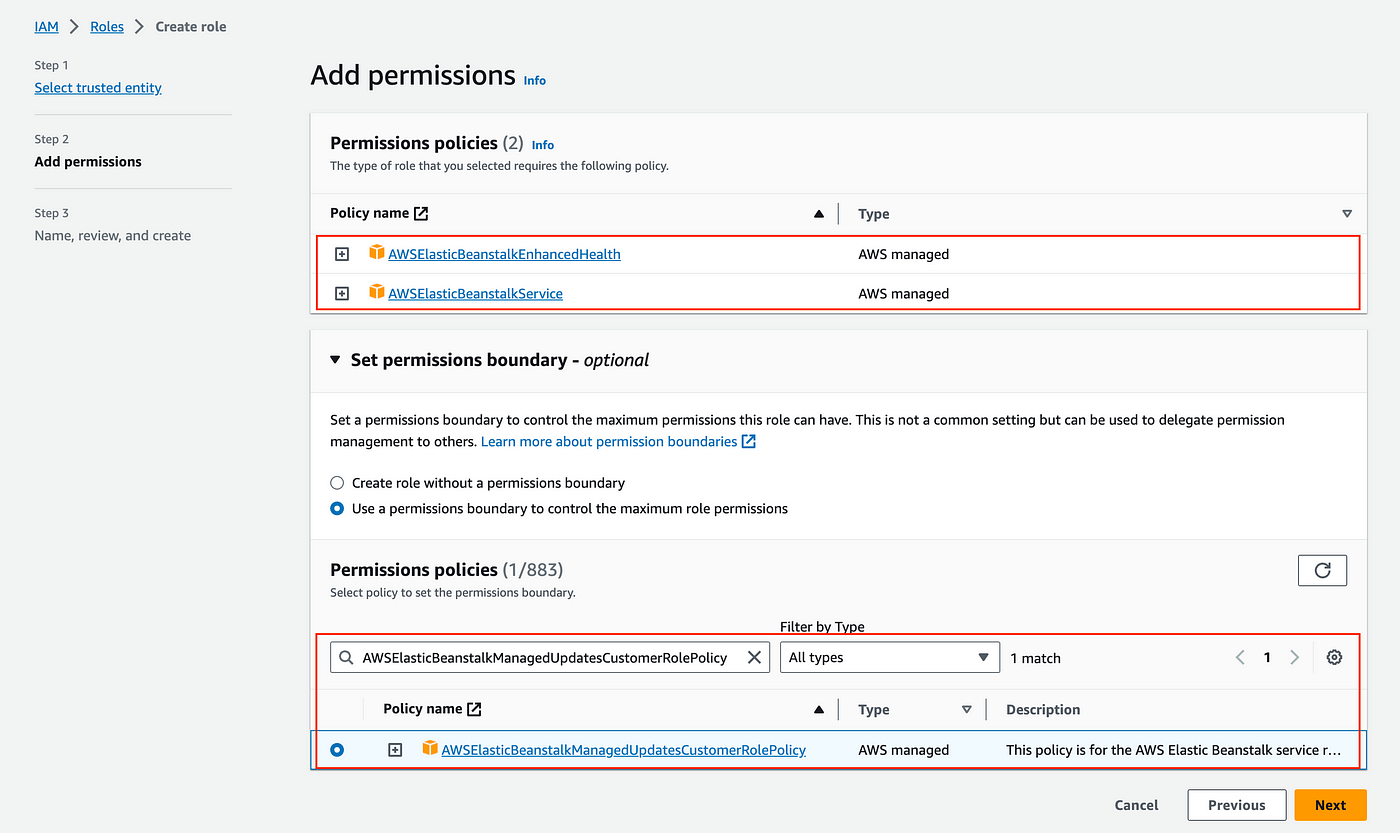Sort boundary table by Policy name arrow
The height and width of the screenshot is (833, 1400).
click(819, 710)
